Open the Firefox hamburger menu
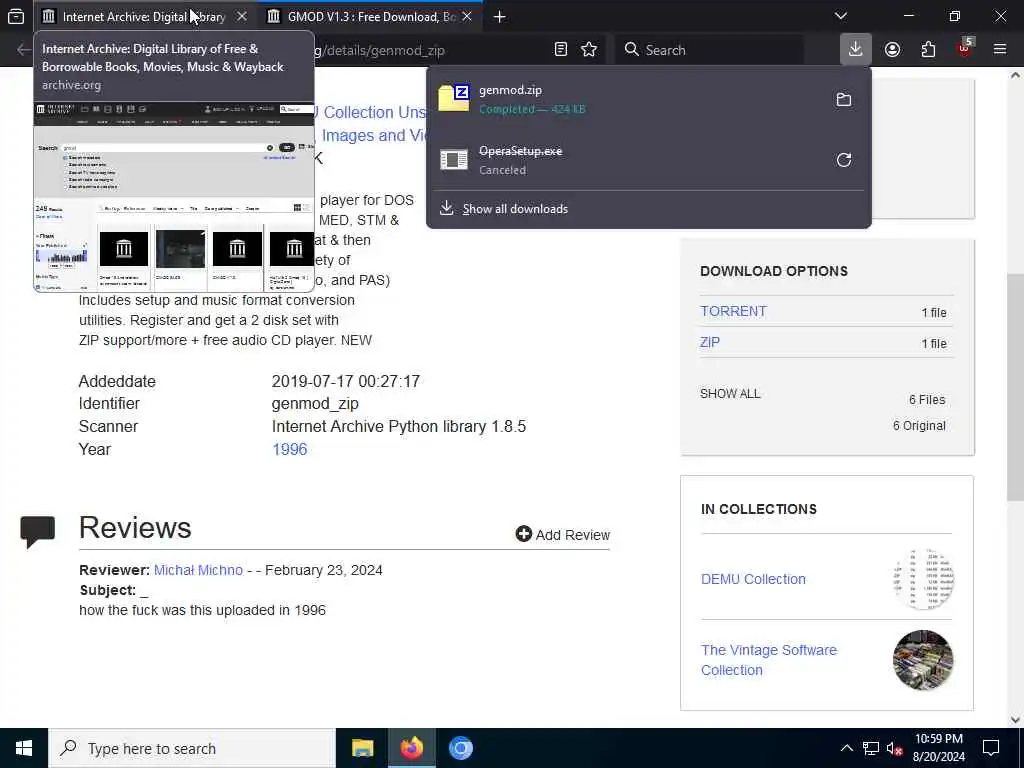This screenshot has width=1024, height=768. (x=1000, y=49)
